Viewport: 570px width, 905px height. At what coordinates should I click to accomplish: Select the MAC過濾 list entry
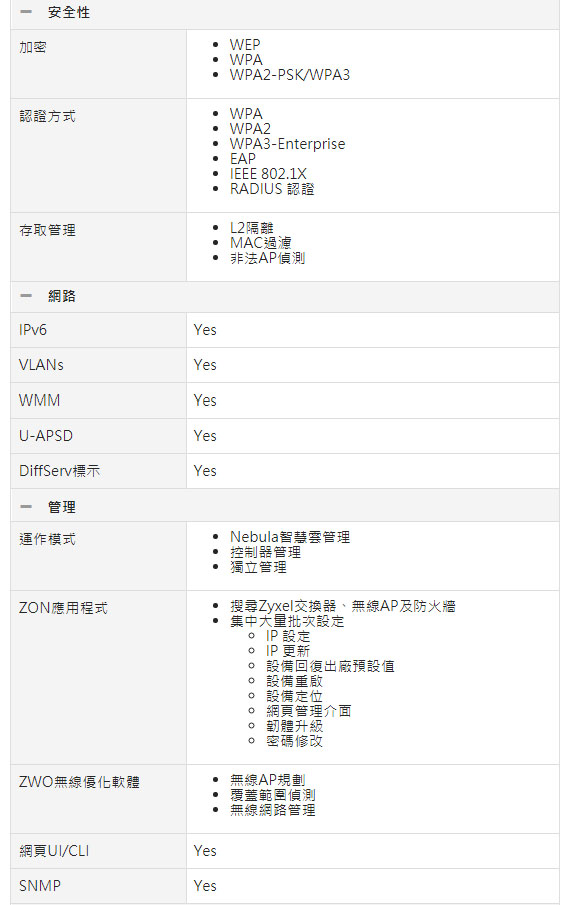261,243
